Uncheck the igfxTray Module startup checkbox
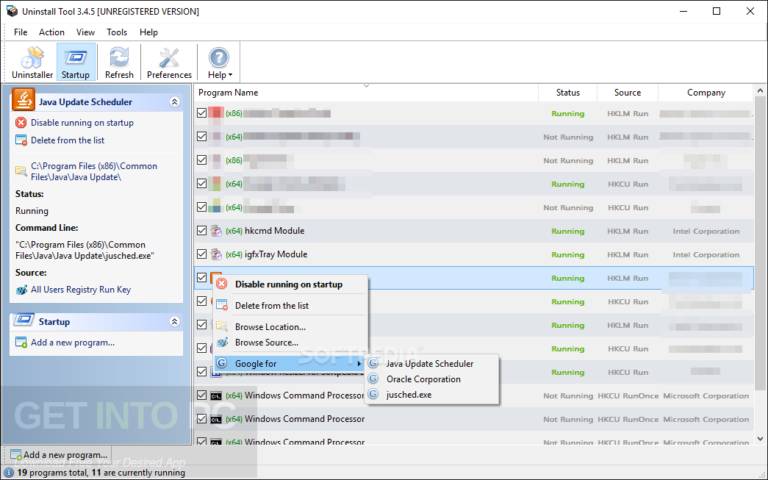Screen dimensions: 768x480 202,254
